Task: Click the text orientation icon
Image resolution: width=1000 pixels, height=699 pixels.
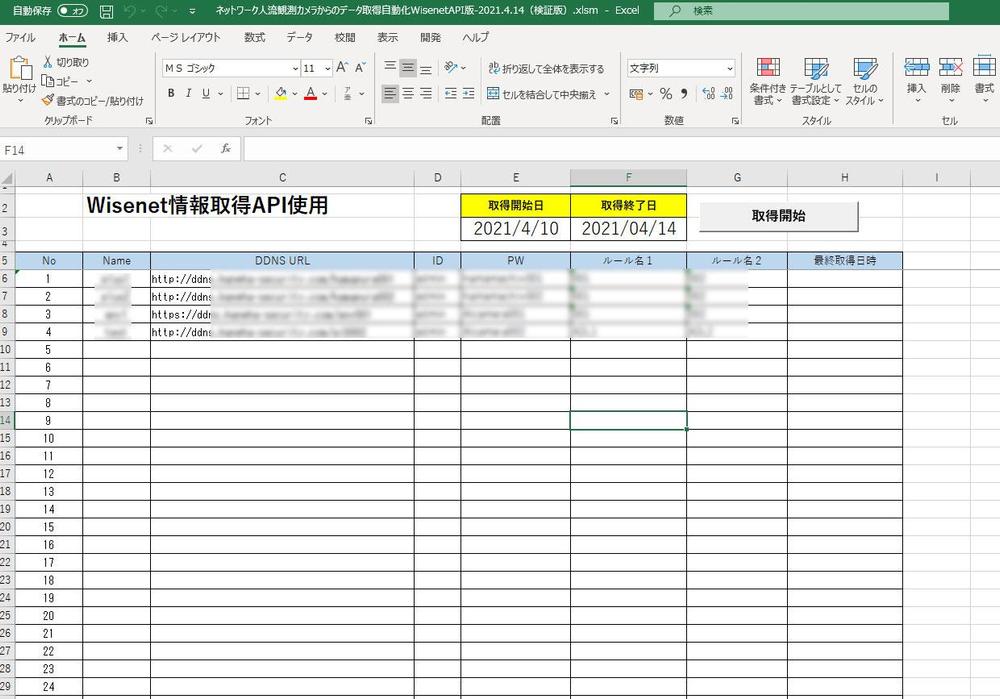Action: (451, 67)
